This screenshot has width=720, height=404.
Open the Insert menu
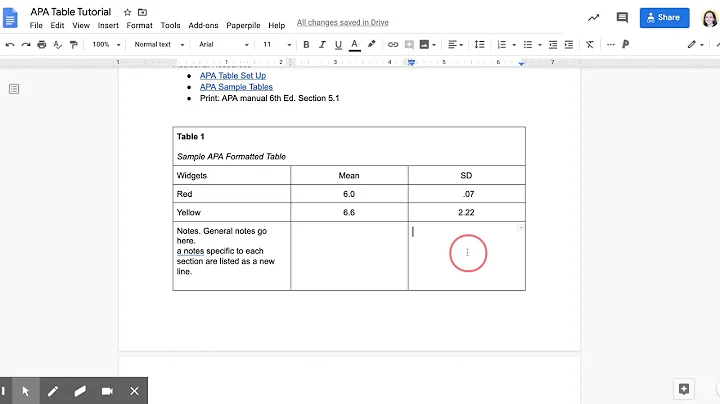[x=108, y=25]
